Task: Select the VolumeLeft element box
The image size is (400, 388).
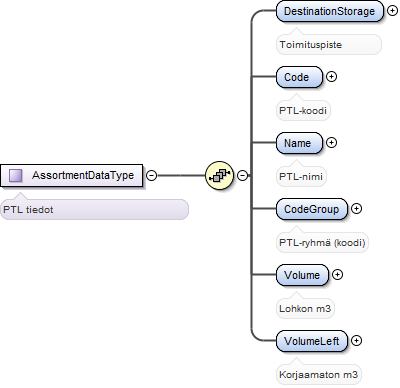Action: tap(312, 341)
